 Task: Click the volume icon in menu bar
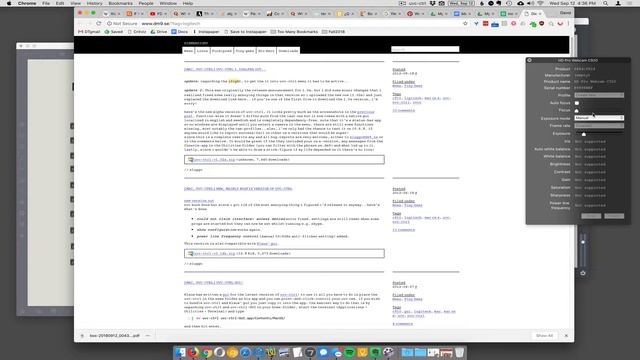tap(530, 3)
